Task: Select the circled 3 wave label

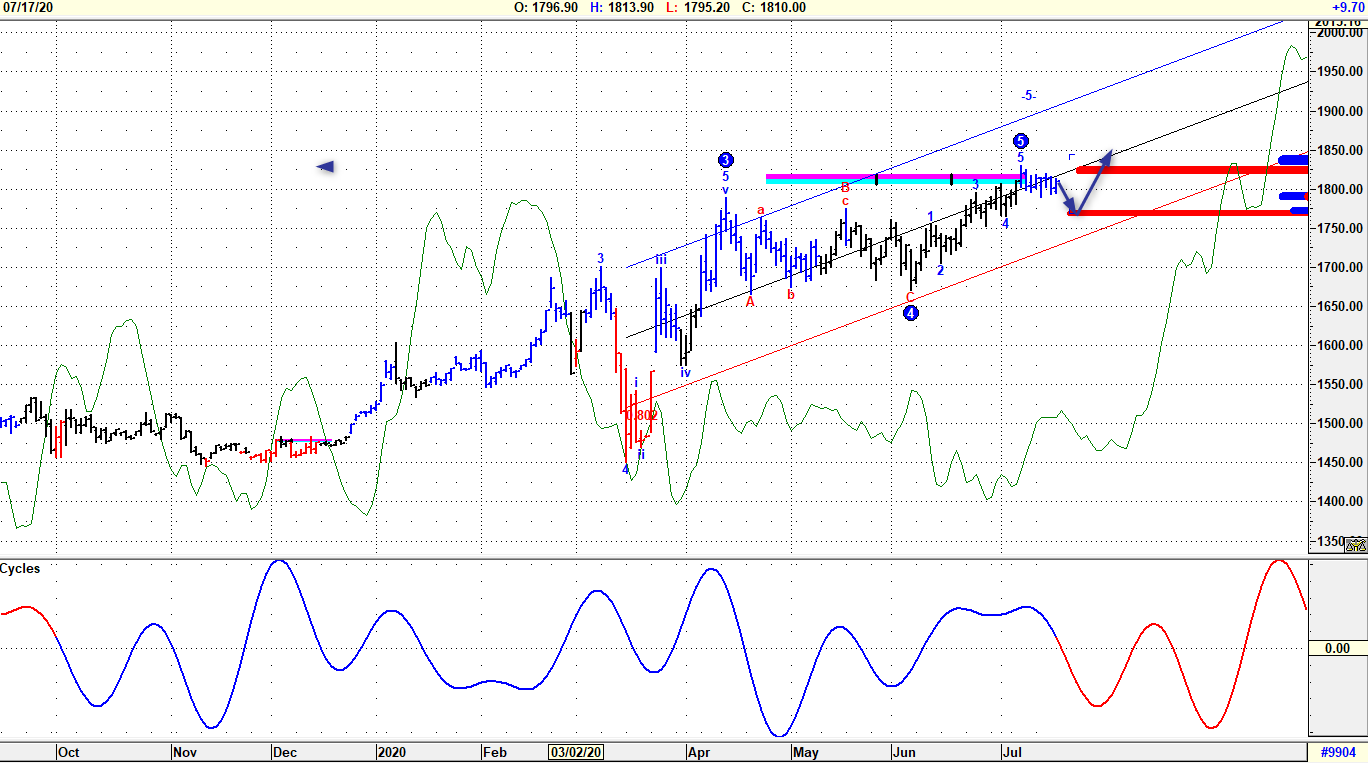Action: coord(726,160)
